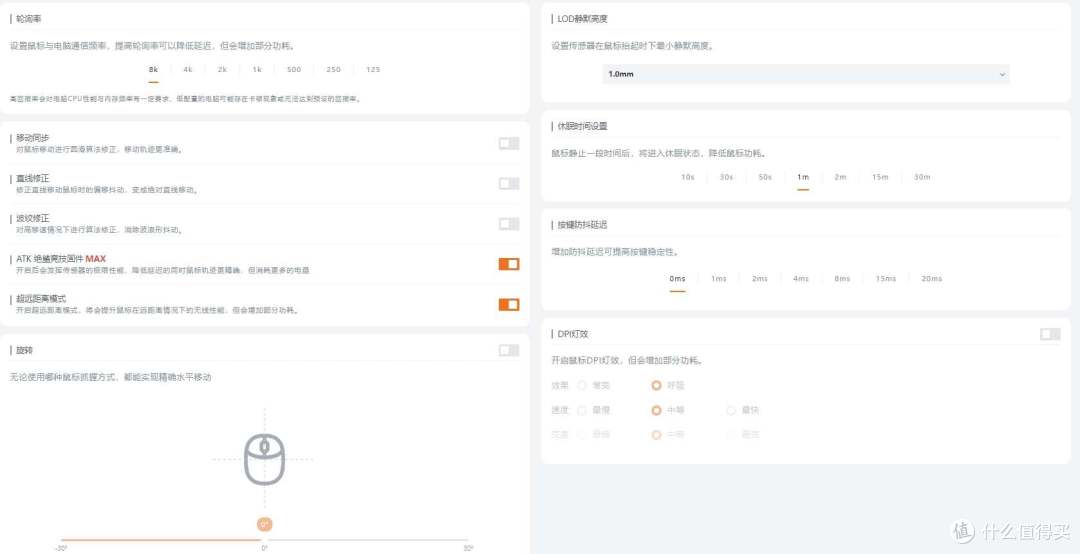The height and width of the screenshot is (554, 1080).
Task: Click the mouse illustration in the rotation panel
Action: (x=264, y=459)
